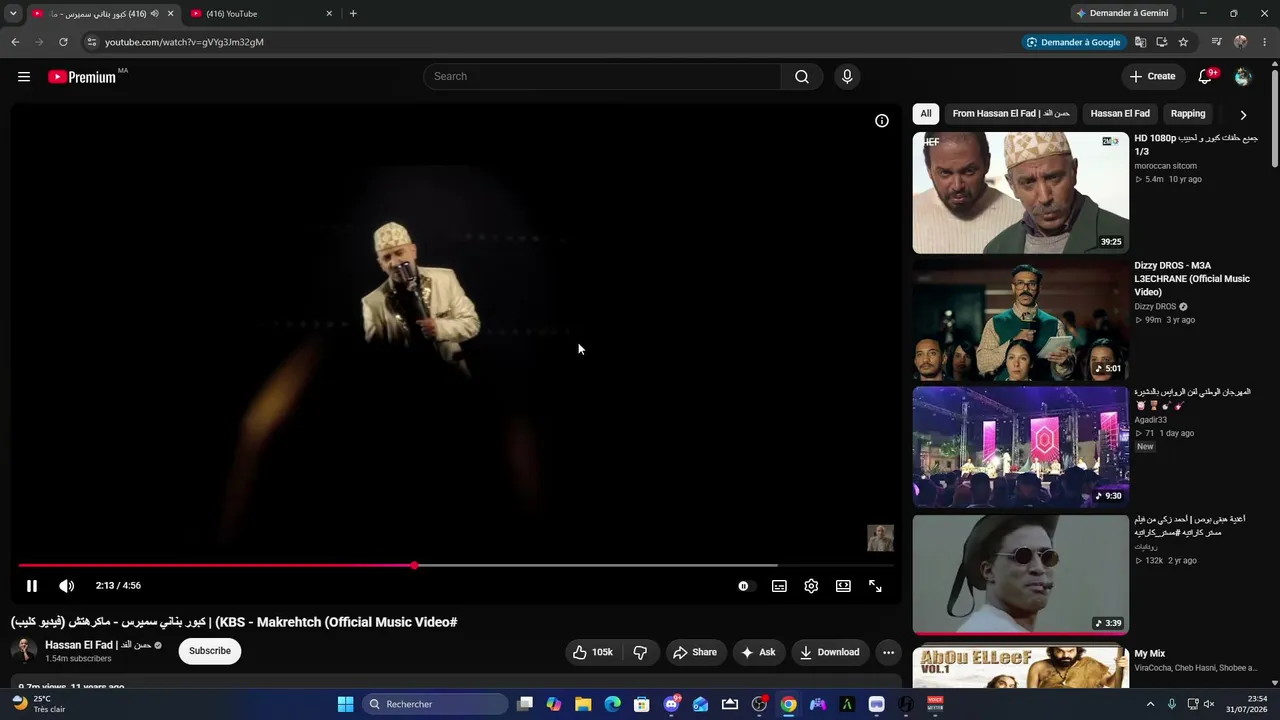The width and height of the screenshot is (1280, 720).
Task: Mute the playing tab via speaker icon
Action: click(x=154, y=14)
